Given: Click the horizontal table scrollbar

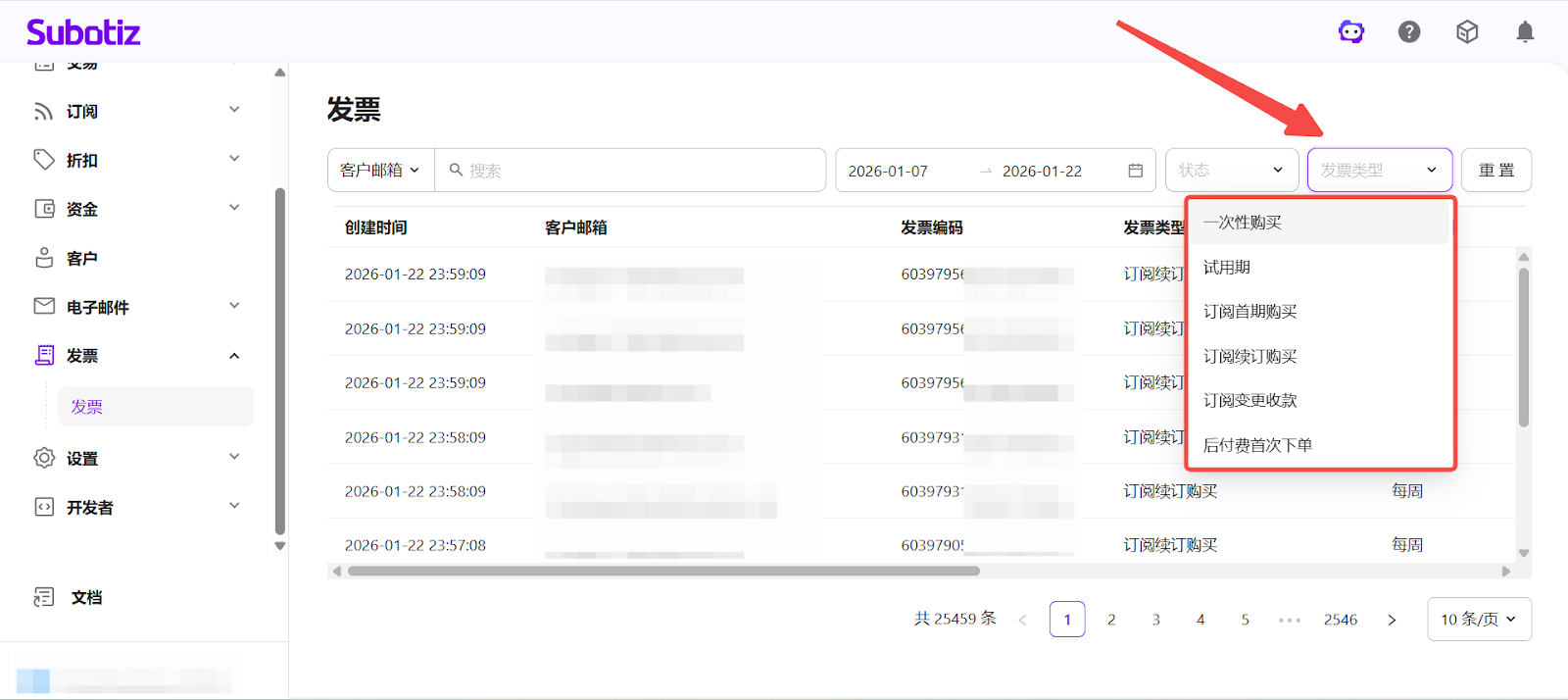Looking at the screenshot, I should click(663, 571).
